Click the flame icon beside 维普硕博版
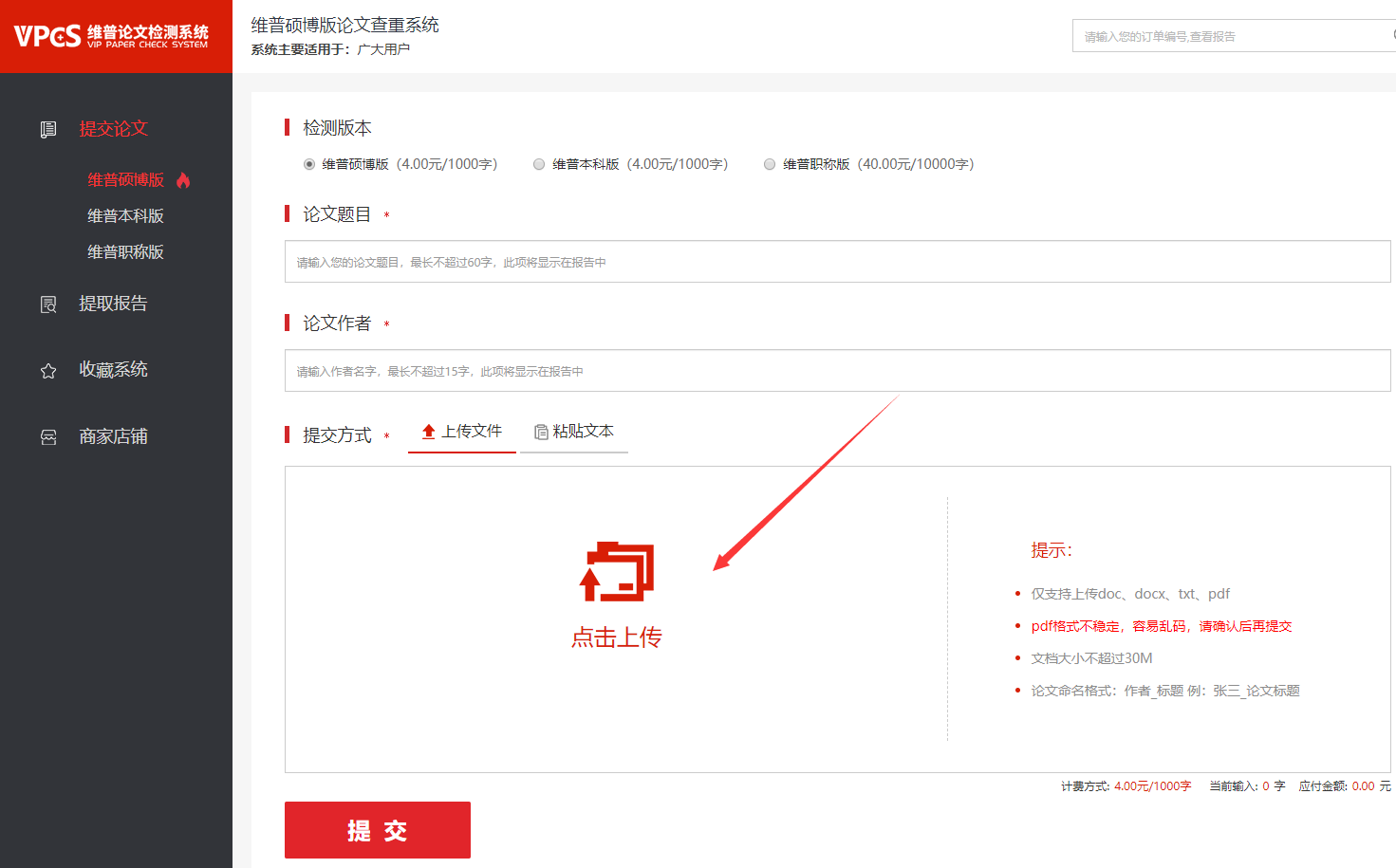1396x868 pixels. click(183, 180)
